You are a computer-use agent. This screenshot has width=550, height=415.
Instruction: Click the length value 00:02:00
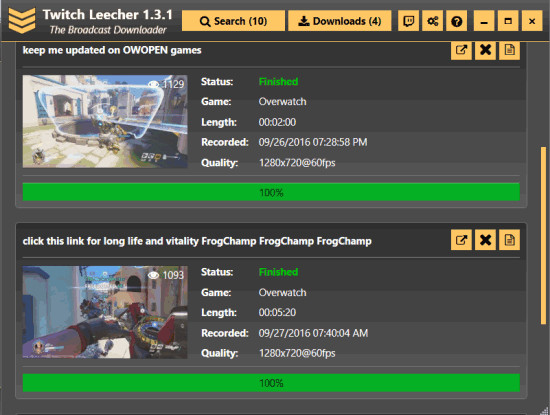(277, 122)
